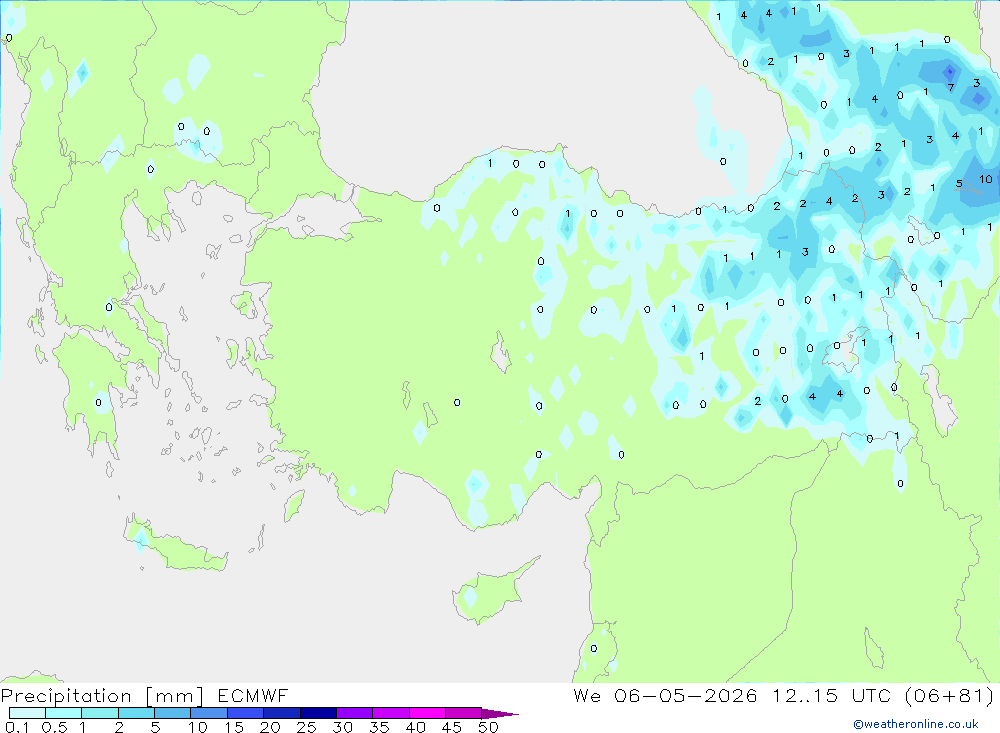Select the 0.1–0.5 mm legend color swatch
Image resolution: width=1000 pixels, height=733 pixels.
[x=27, y=713]
